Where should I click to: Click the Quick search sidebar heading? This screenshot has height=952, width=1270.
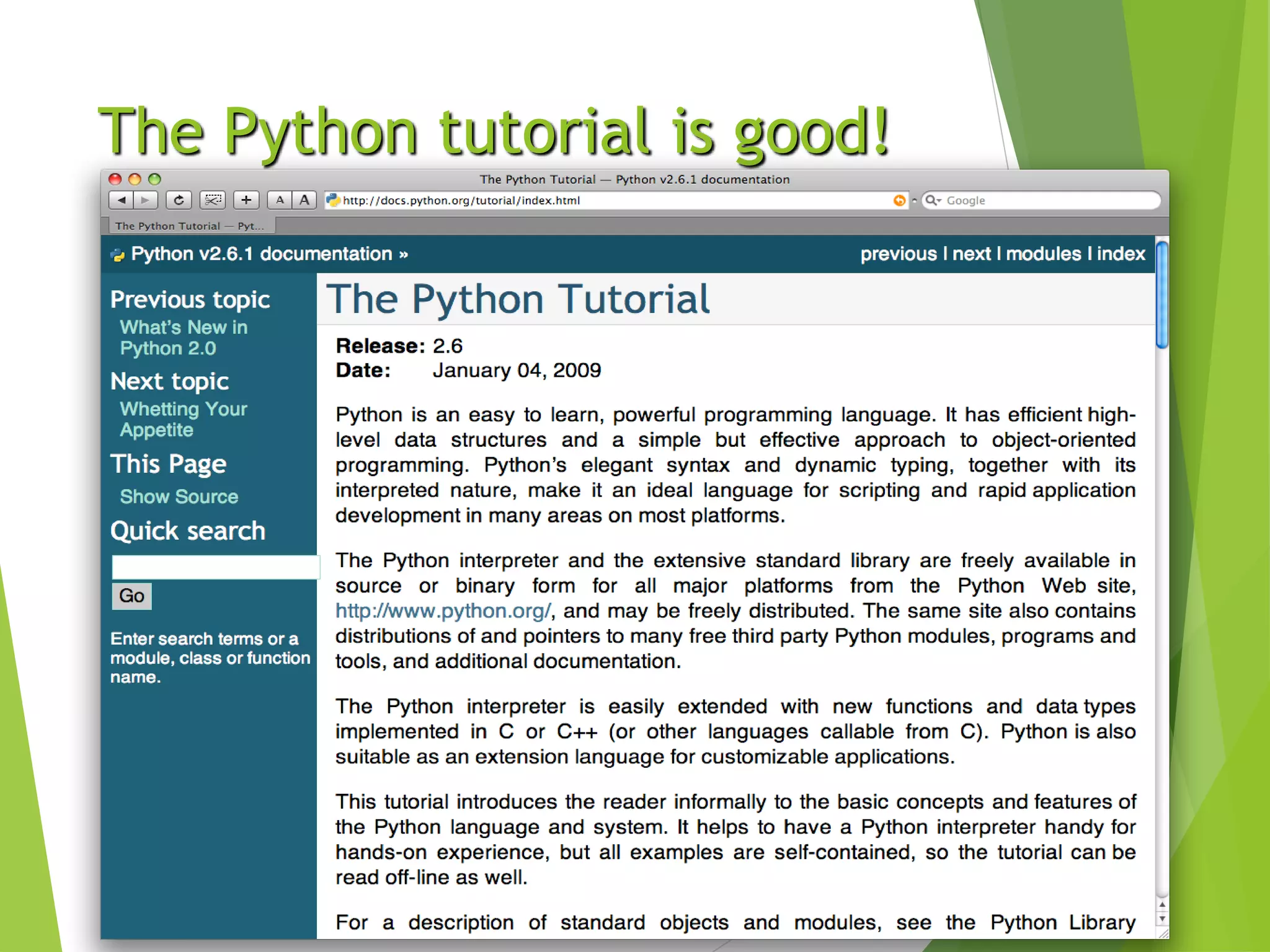click(x=188, y=531)
